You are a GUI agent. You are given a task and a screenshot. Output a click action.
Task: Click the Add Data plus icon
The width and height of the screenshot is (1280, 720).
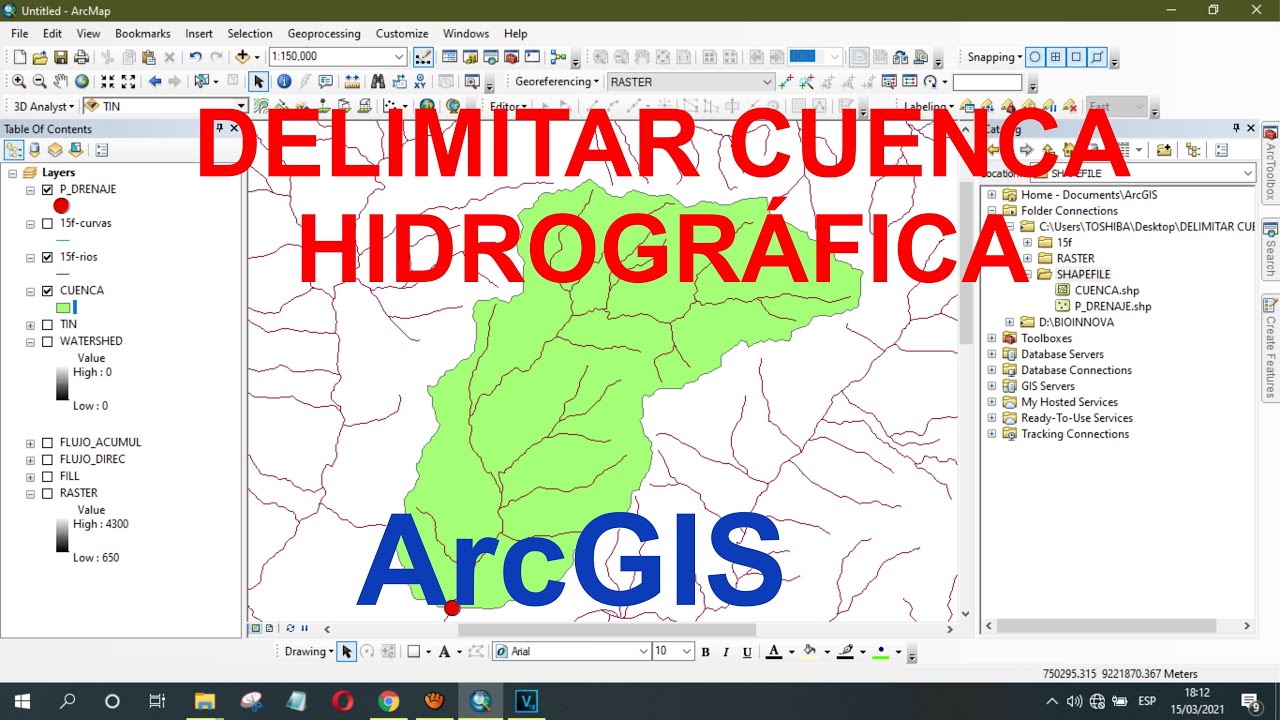(242, 57)
